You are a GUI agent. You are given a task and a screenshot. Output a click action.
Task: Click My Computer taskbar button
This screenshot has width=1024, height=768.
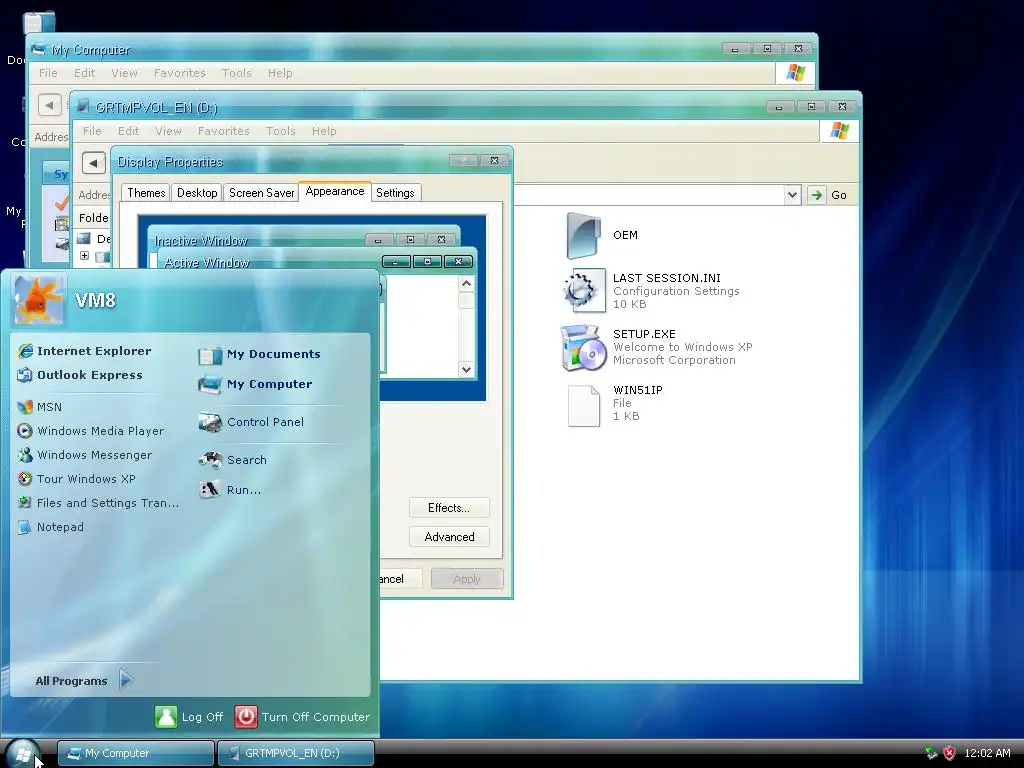pos(136,753)
